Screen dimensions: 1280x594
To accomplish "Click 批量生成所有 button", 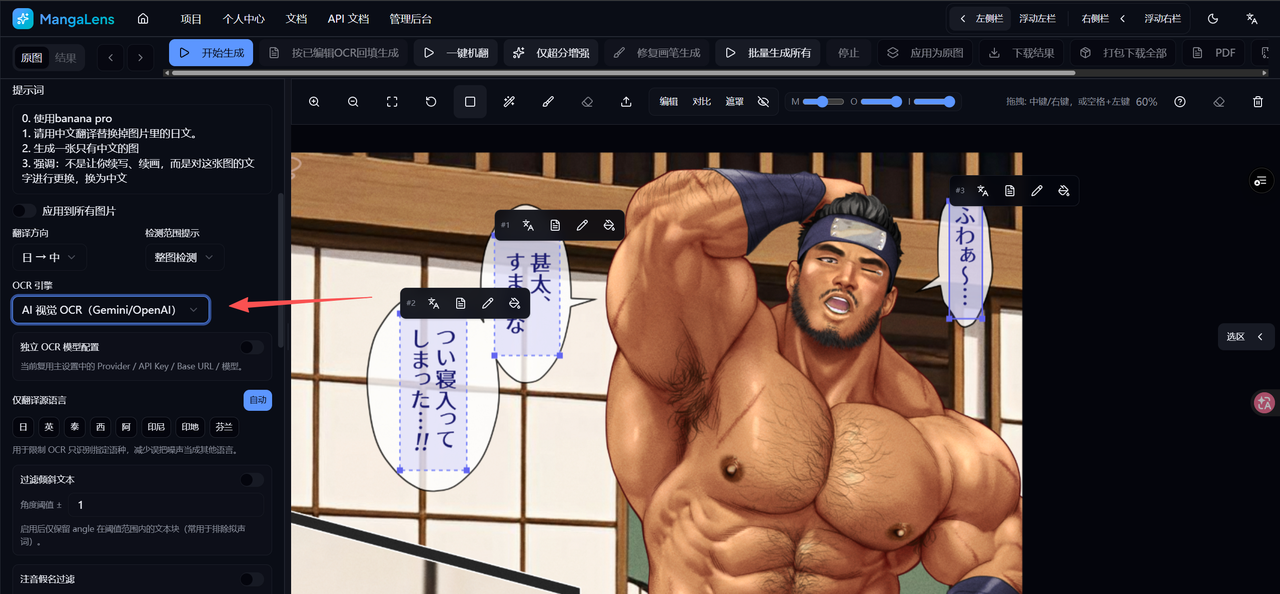I will (768, 53).
